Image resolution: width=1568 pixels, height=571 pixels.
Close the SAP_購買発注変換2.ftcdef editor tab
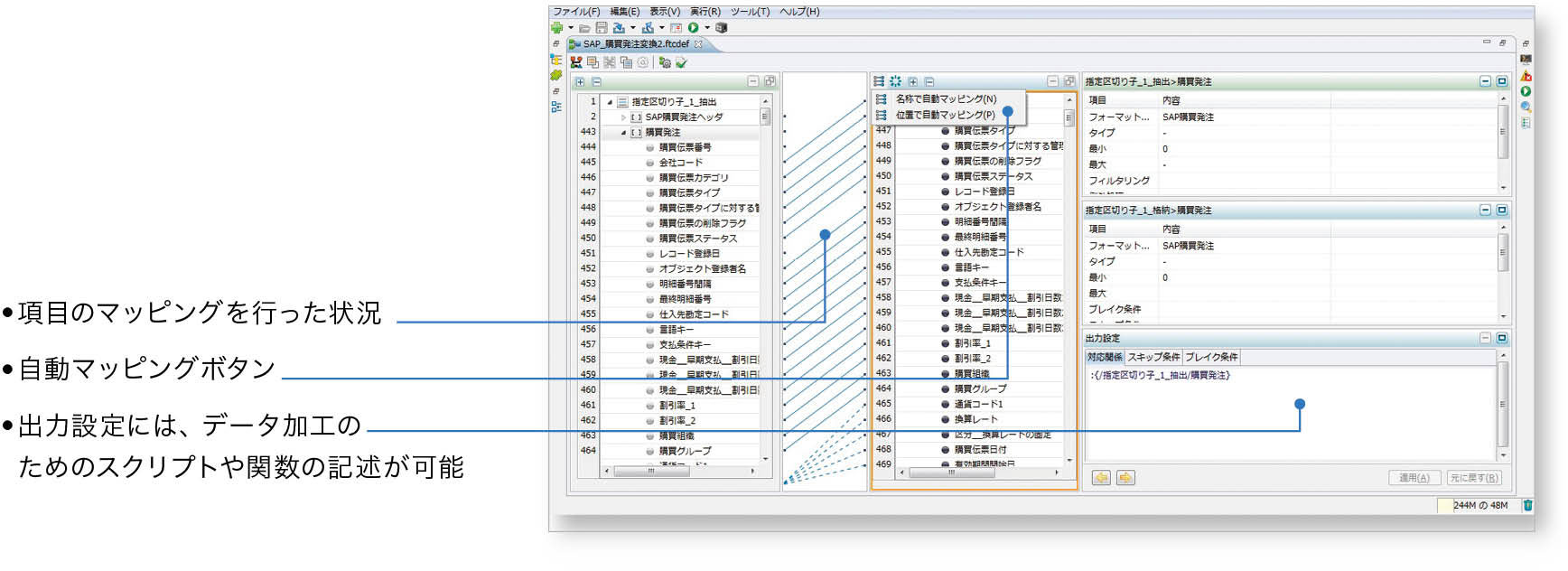click(x=698, y=43)
